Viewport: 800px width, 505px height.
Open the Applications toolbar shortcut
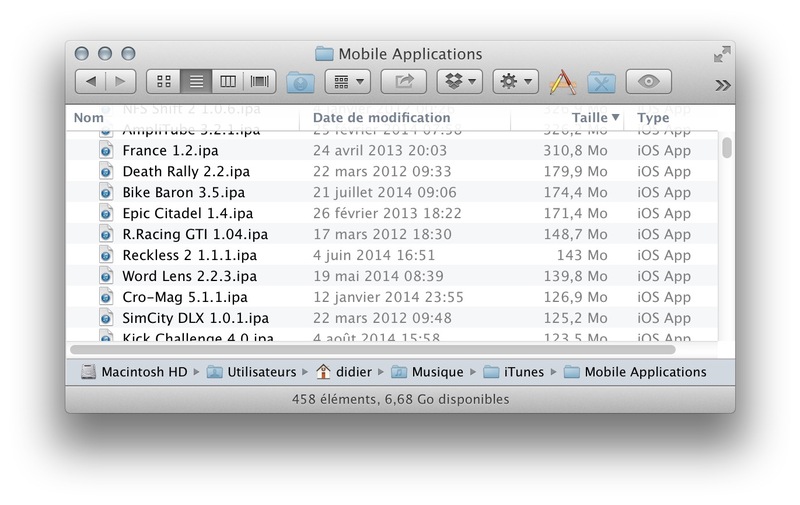563,82
